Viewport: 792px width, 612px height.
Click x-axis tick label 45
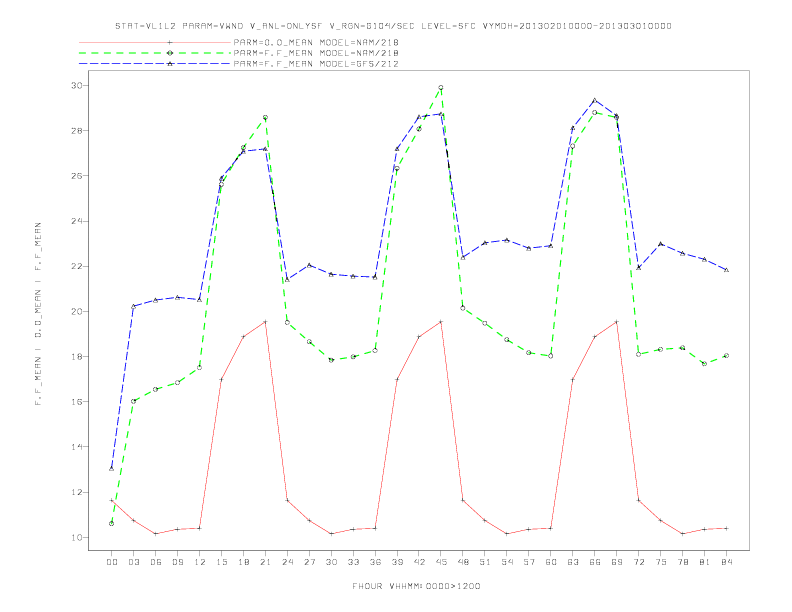pyautogui.click(x=441, y=562)
